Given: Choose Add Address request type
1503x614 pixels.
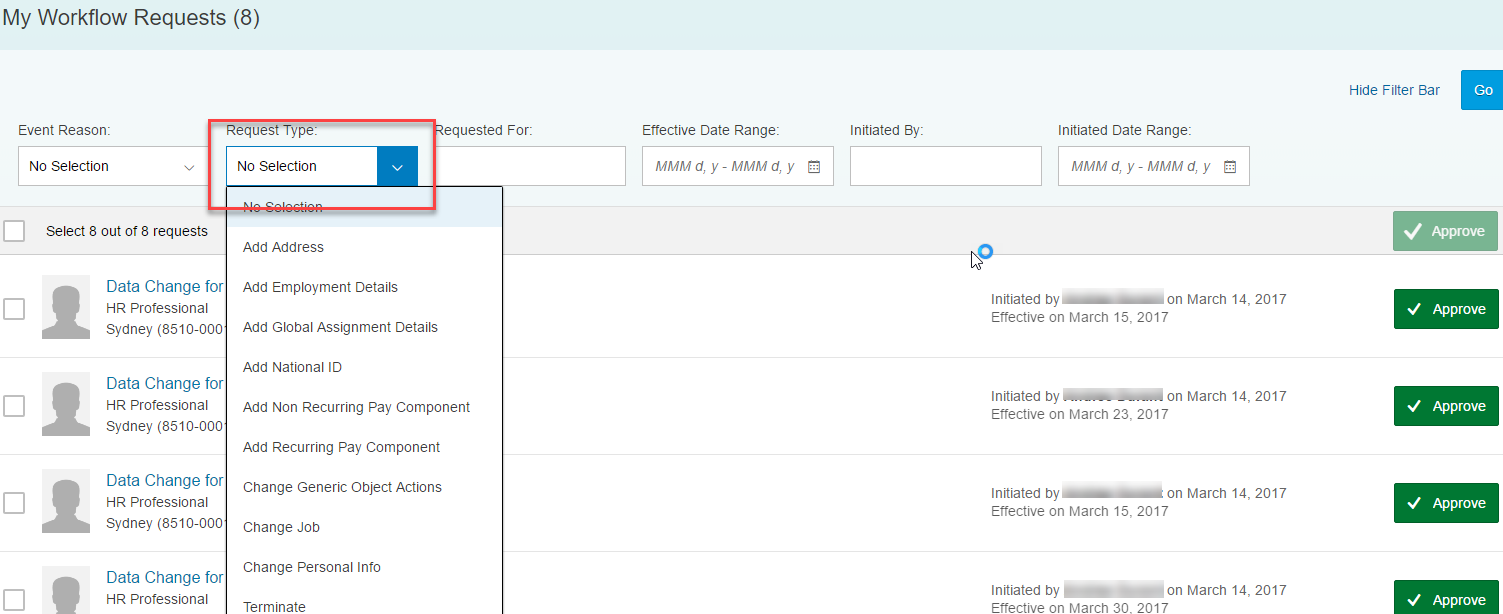Looking at the screenshot, I should click(365, 247).
